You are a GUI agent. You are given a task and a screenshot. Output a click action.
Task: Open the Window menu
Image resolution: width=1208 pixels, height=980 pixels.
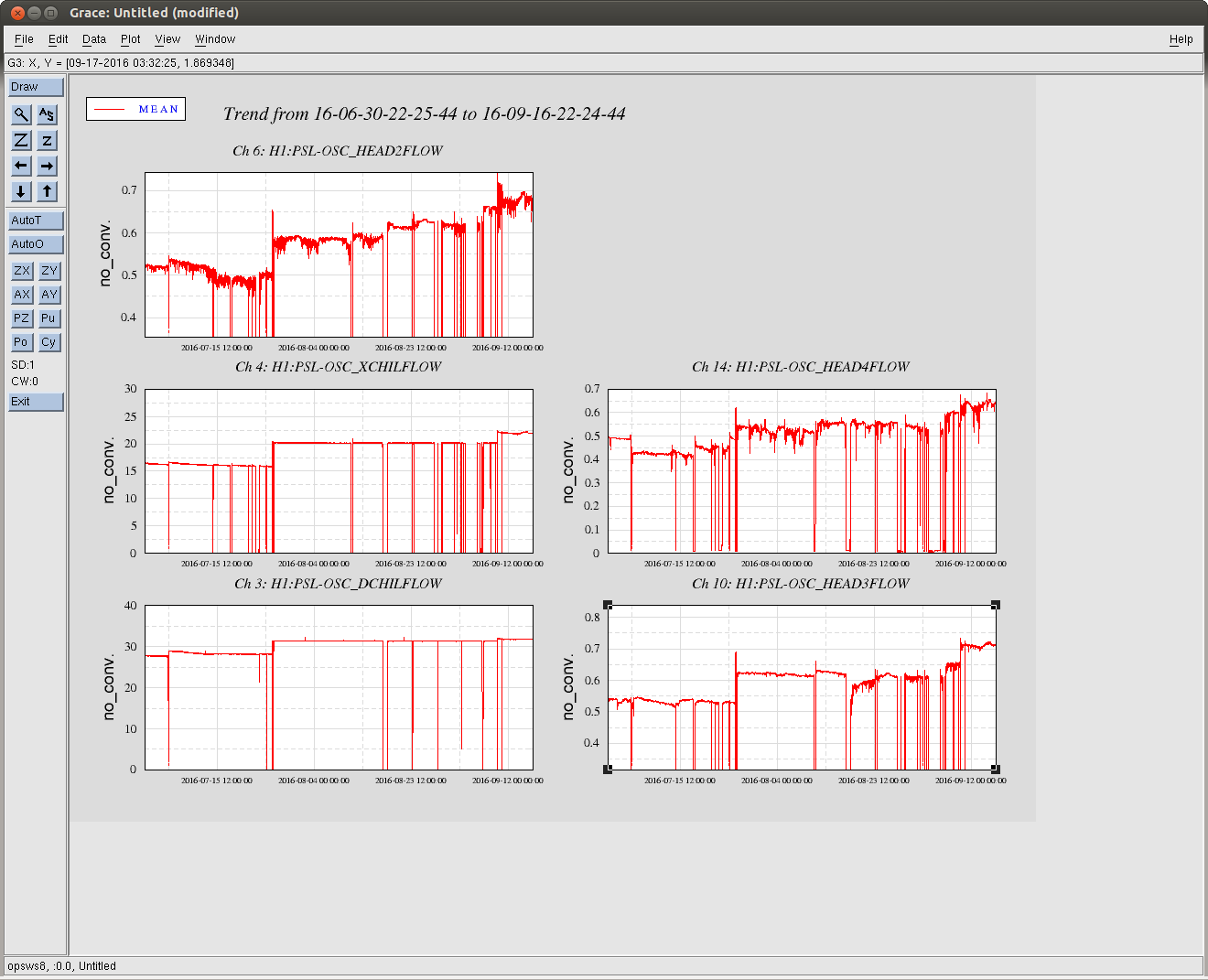tap(215, 39)
